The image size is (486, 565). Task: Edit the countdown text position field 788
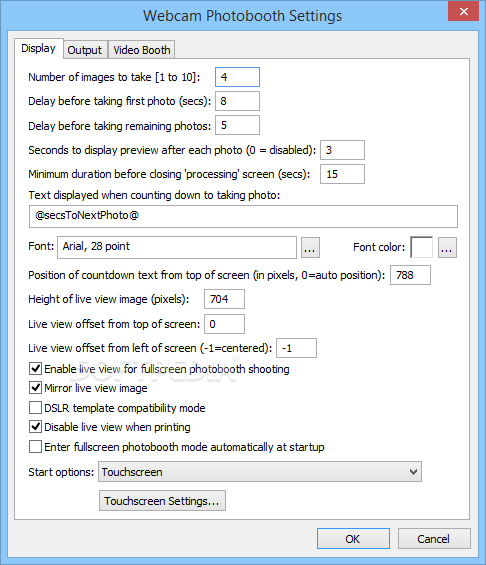click(x=410, y=275)
